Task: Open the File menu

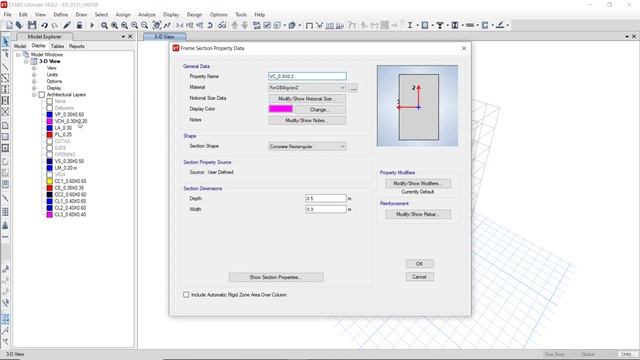Action: coord(8,14)
